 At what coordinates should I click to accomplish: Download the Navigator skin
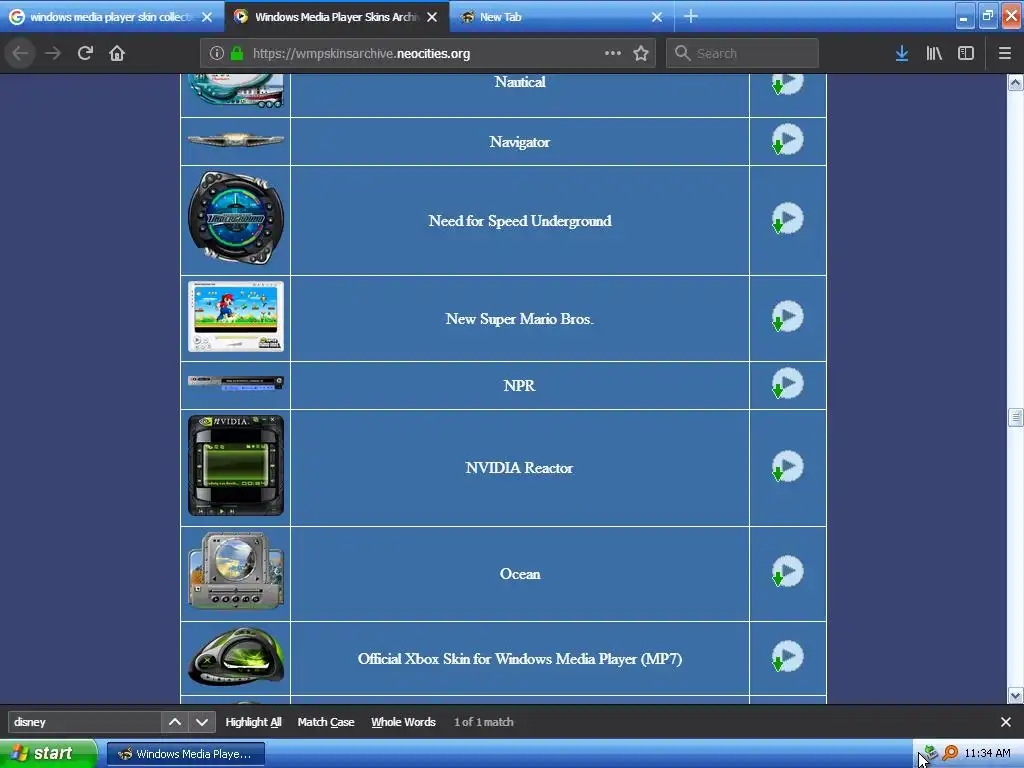788,140
